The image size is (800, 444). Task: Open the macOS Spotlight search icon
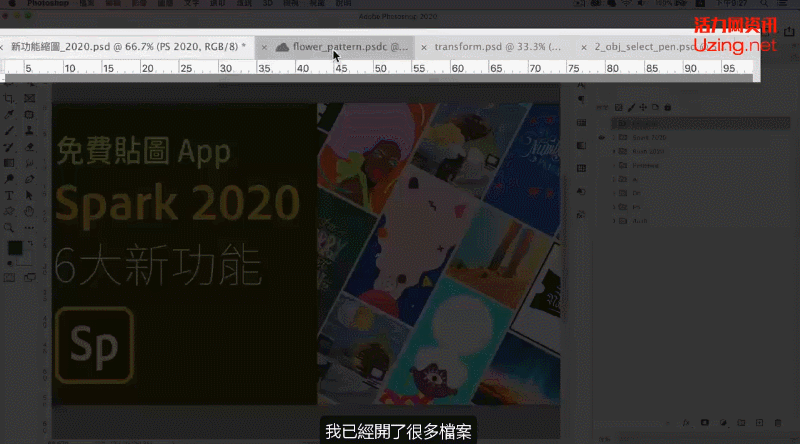pos(764,3)
